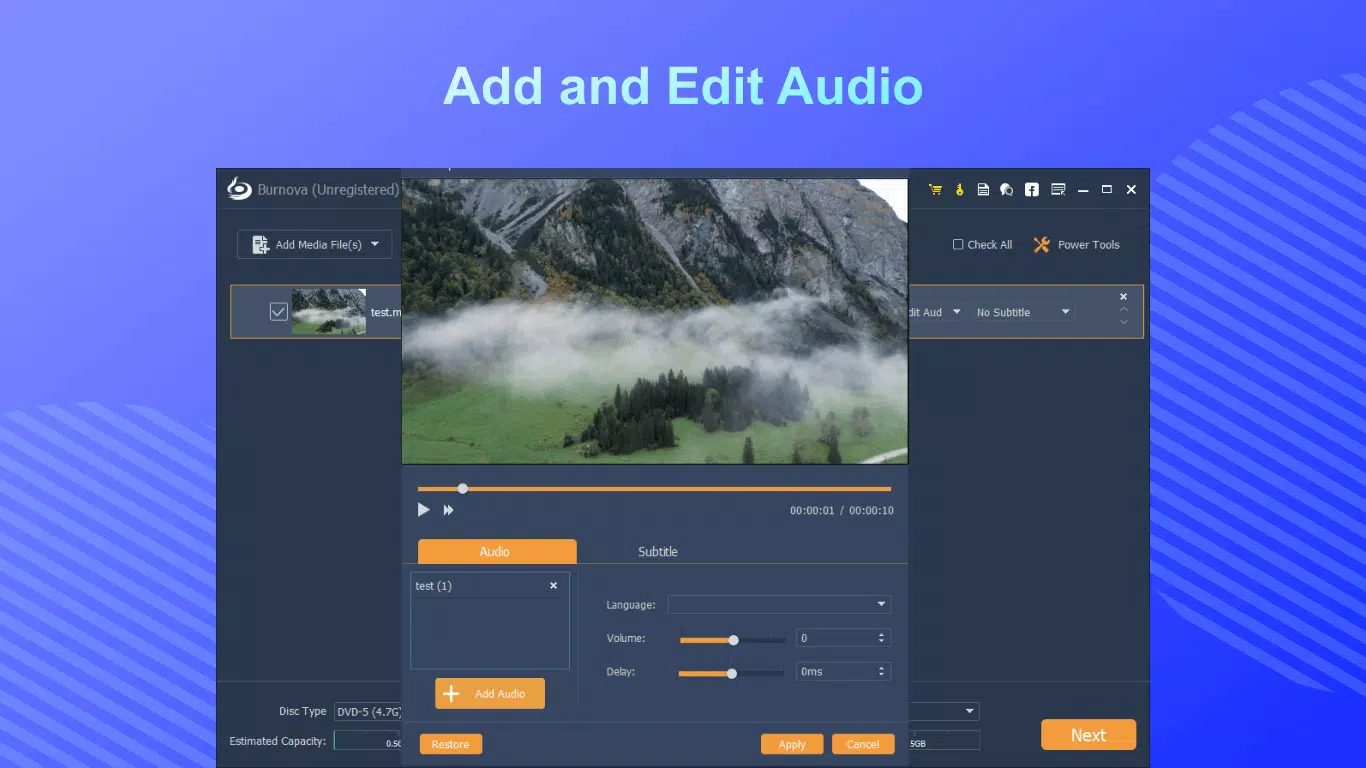Screen dimensions: 1366x768
Task: Click the fast forward button
Action: pos(449,510)
